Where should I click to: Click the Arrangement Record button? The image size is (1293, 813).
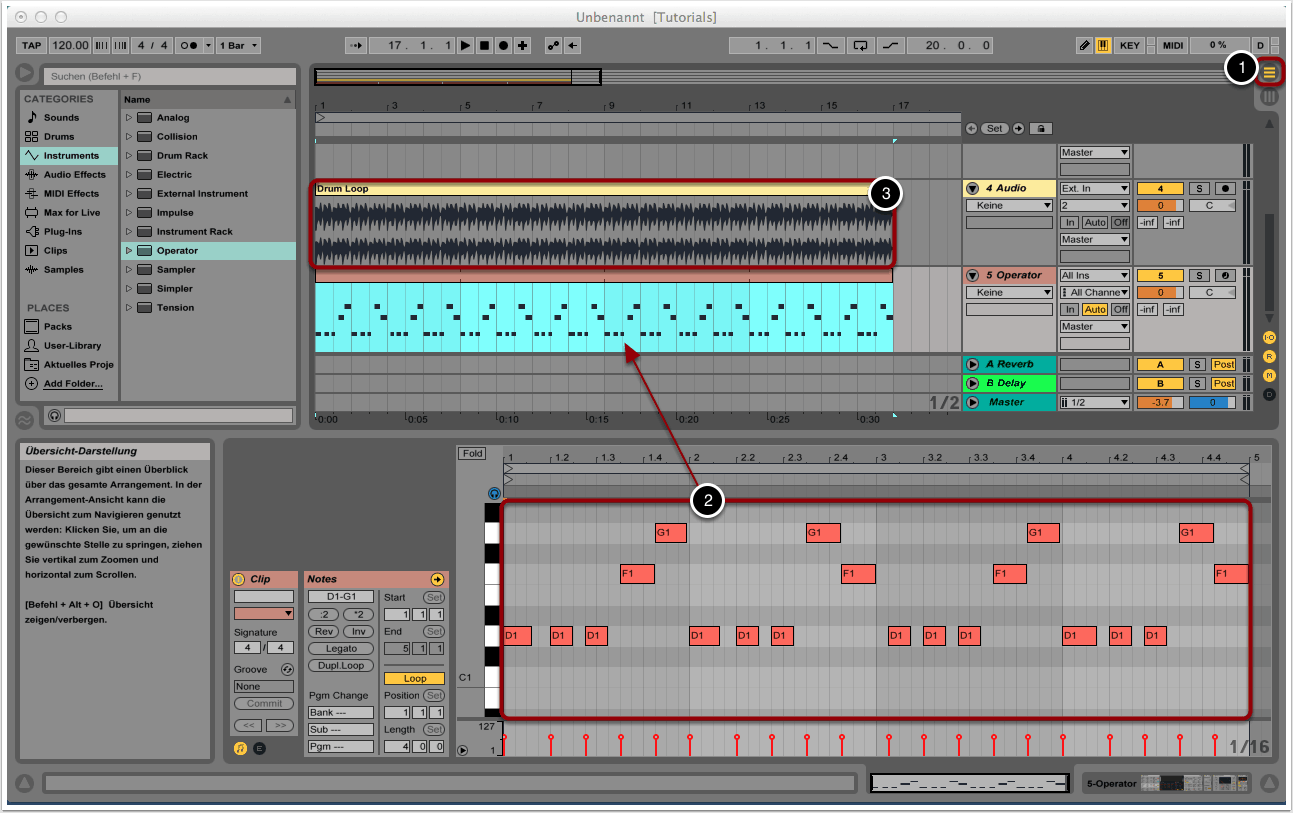tap(504, 46)
